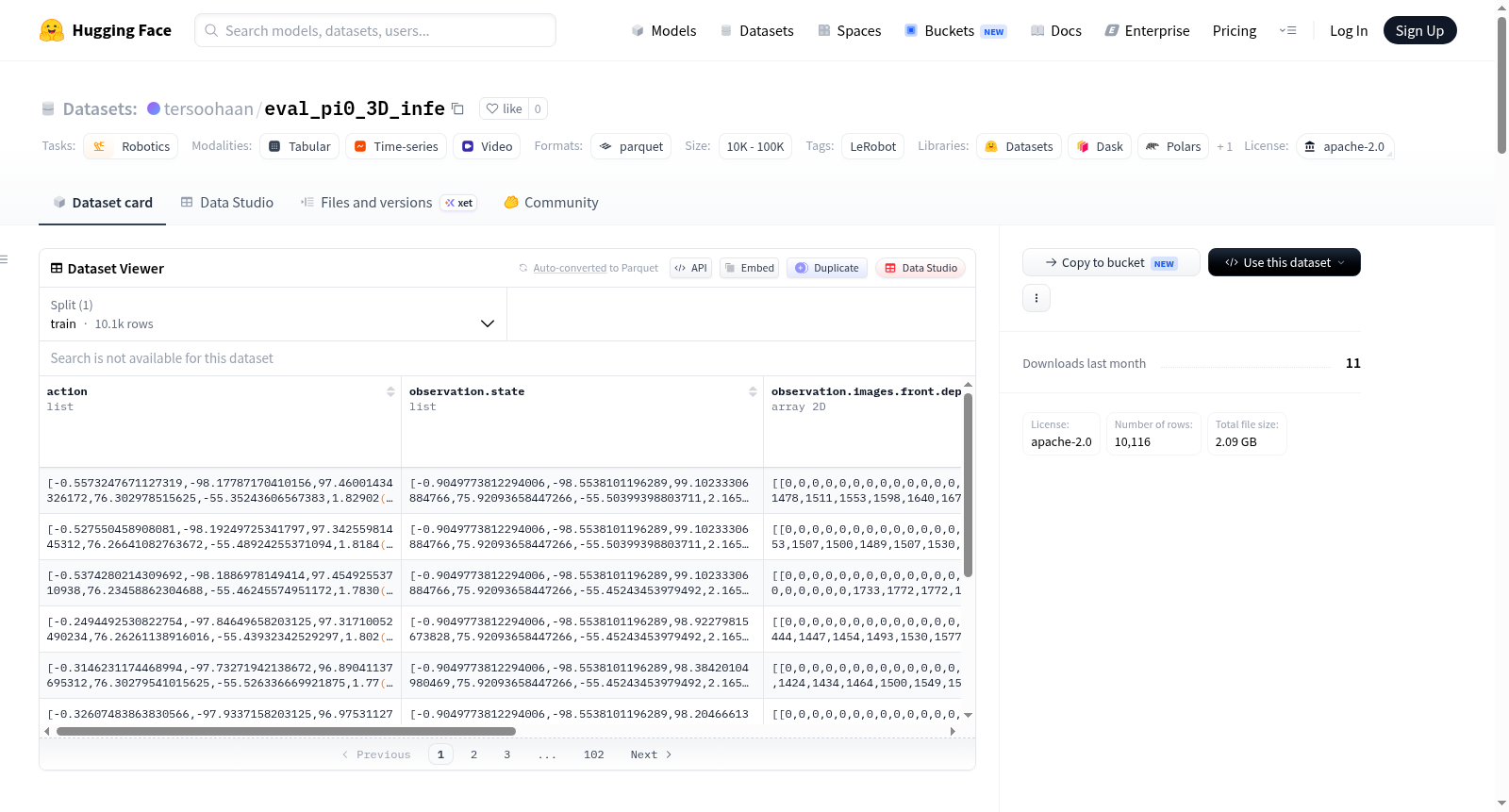Screen dimensions: 1509x812
Task: Open Buckets in top navigation
Action: tap(954, 30)
